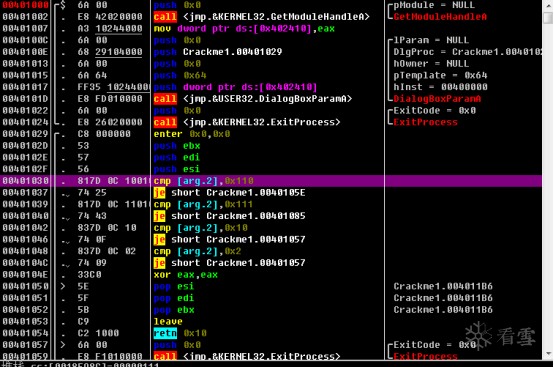Click the hInst = 00400000 comment
554x367 pixels.
(x=440, y=87)
